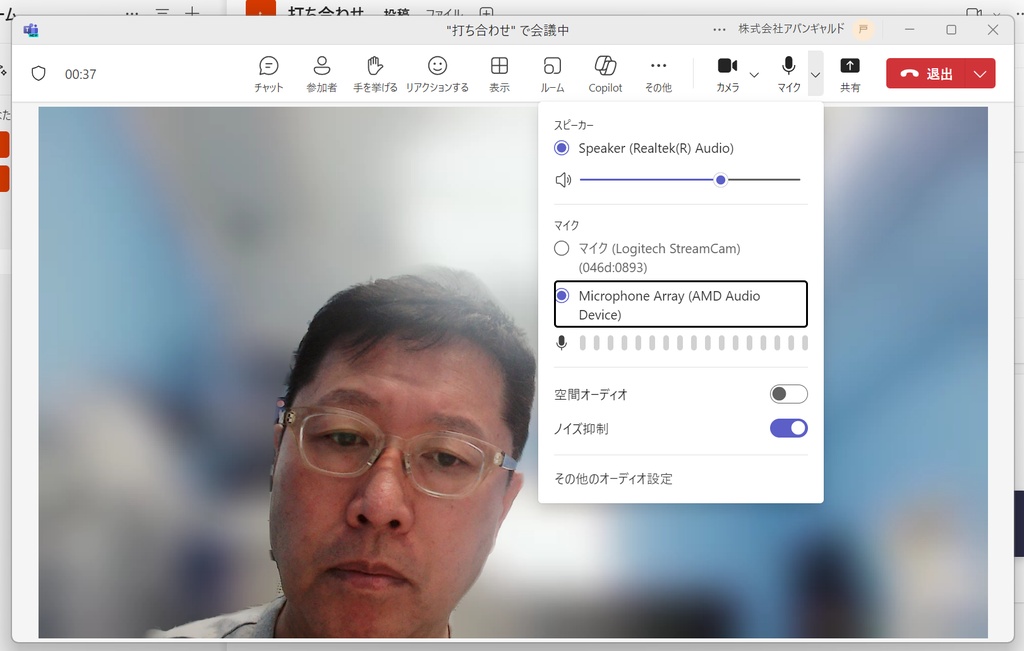Image resolution: width=1024 pixels, height=651 pixels.
Task: Click the microphone level icon
Action: [561, 343]
